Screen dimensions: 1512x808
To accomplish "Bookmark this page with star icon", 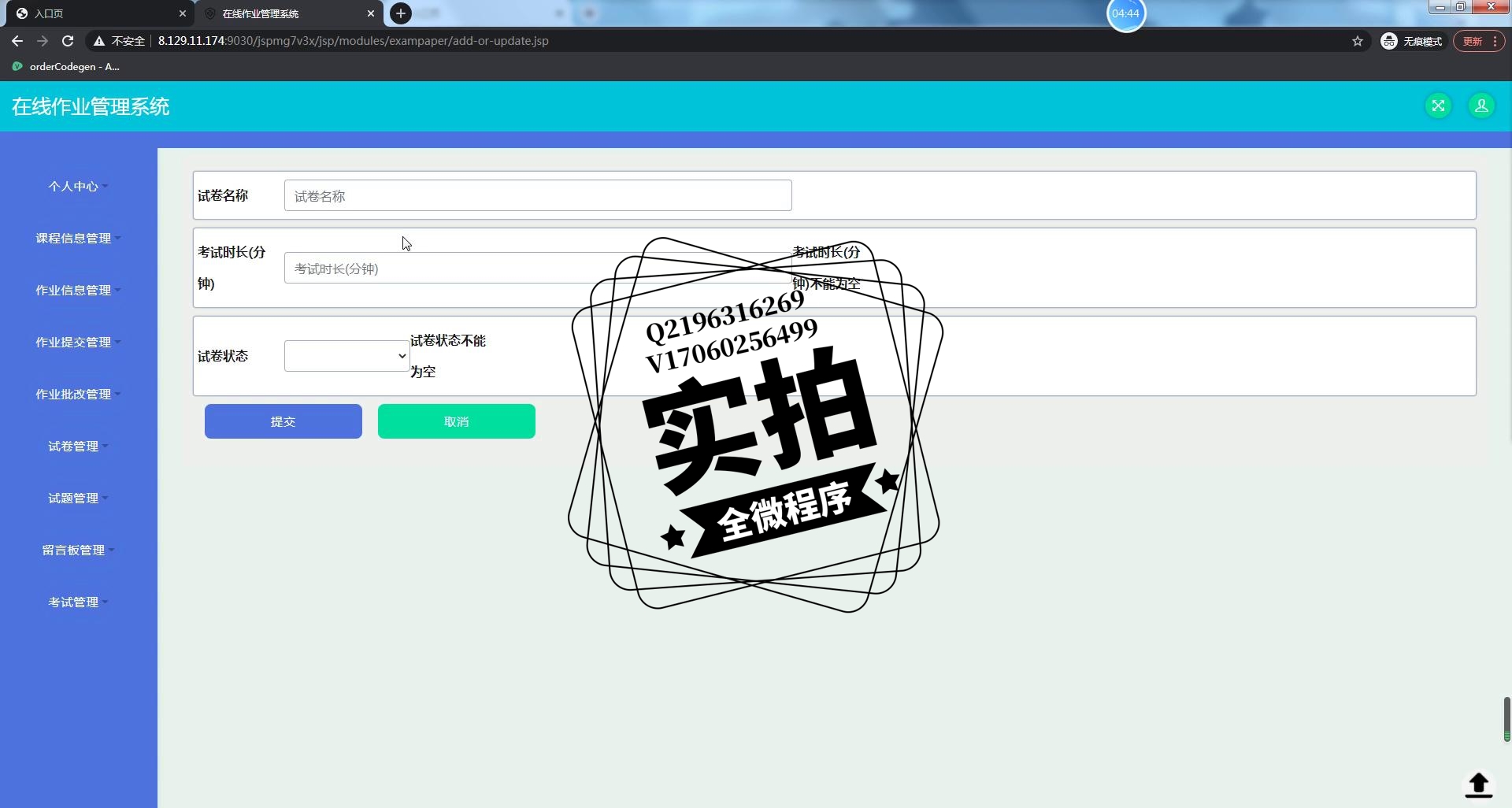I will pyautogui.click(x=1358, y=41).
